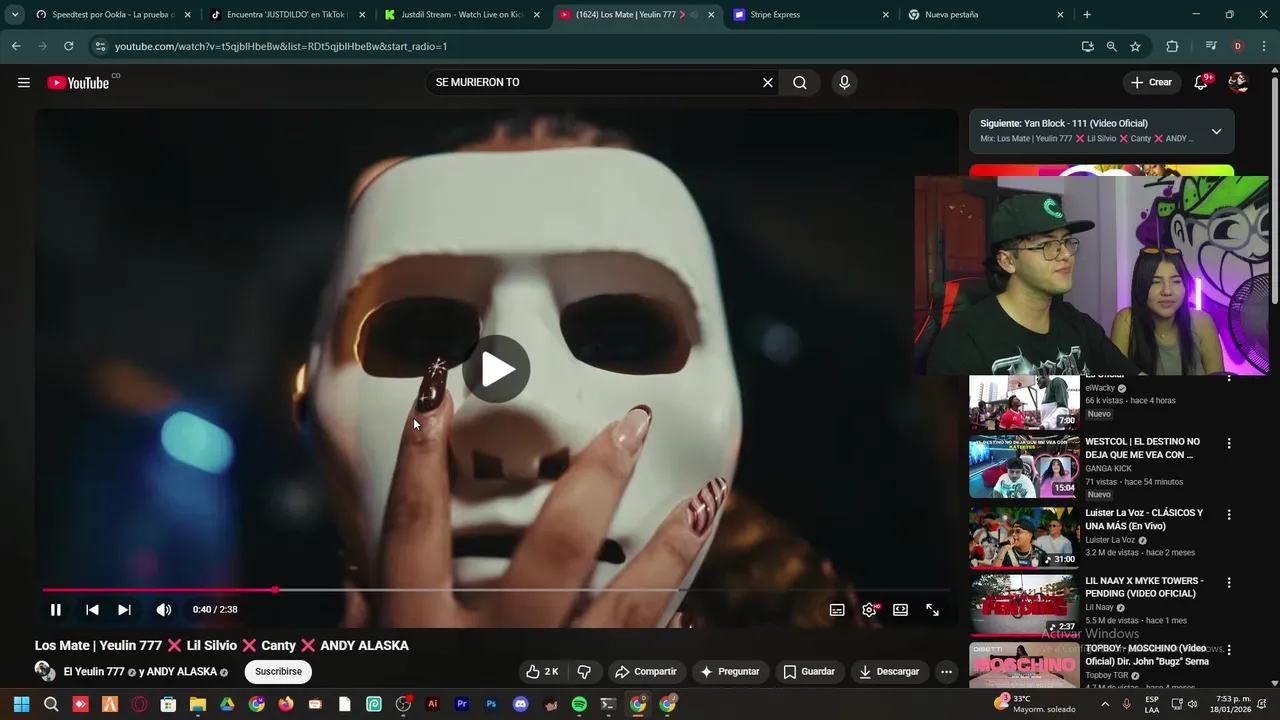Toggle fullscreen for the video
1280x720 pixels.
[932, 610]
